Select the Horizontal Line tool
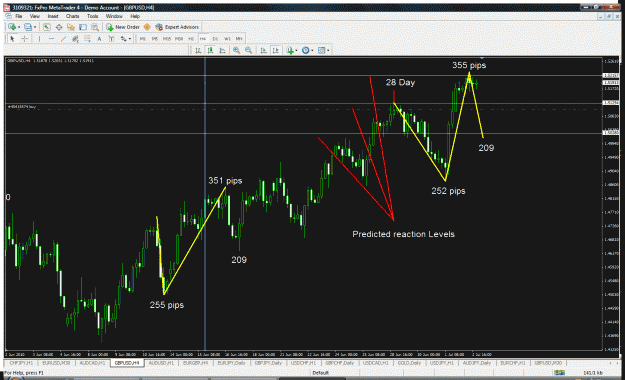 tap(51, 39)
